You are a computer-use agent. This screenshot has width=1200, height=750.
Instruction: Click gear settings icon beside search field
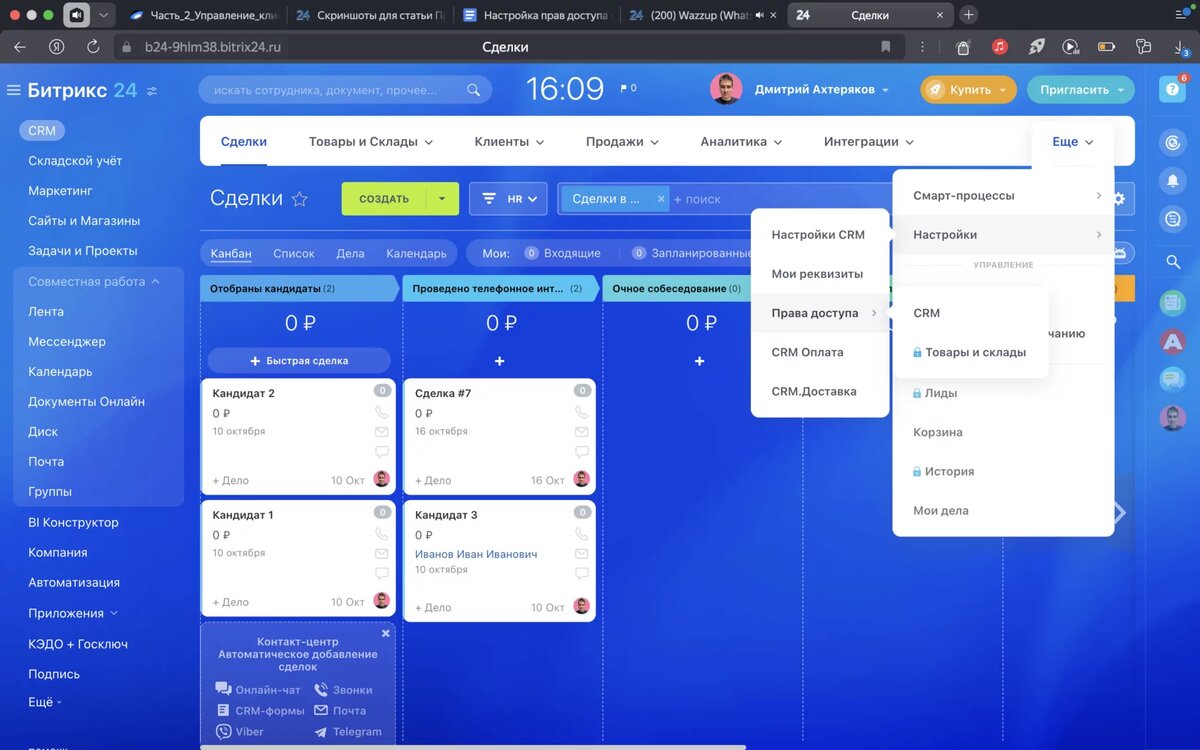coord(1119,199)
